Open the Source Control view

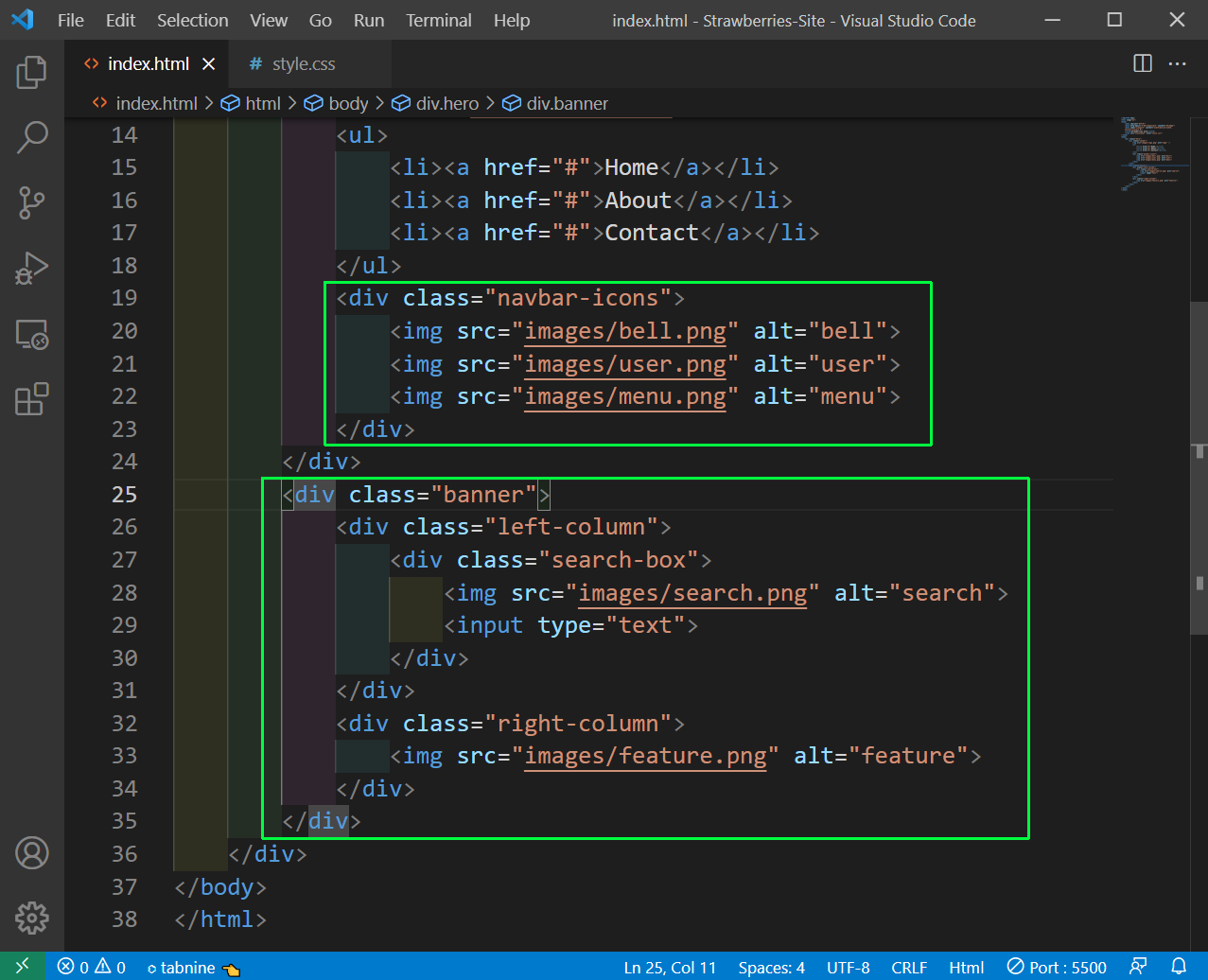click(x=31, y=202)
